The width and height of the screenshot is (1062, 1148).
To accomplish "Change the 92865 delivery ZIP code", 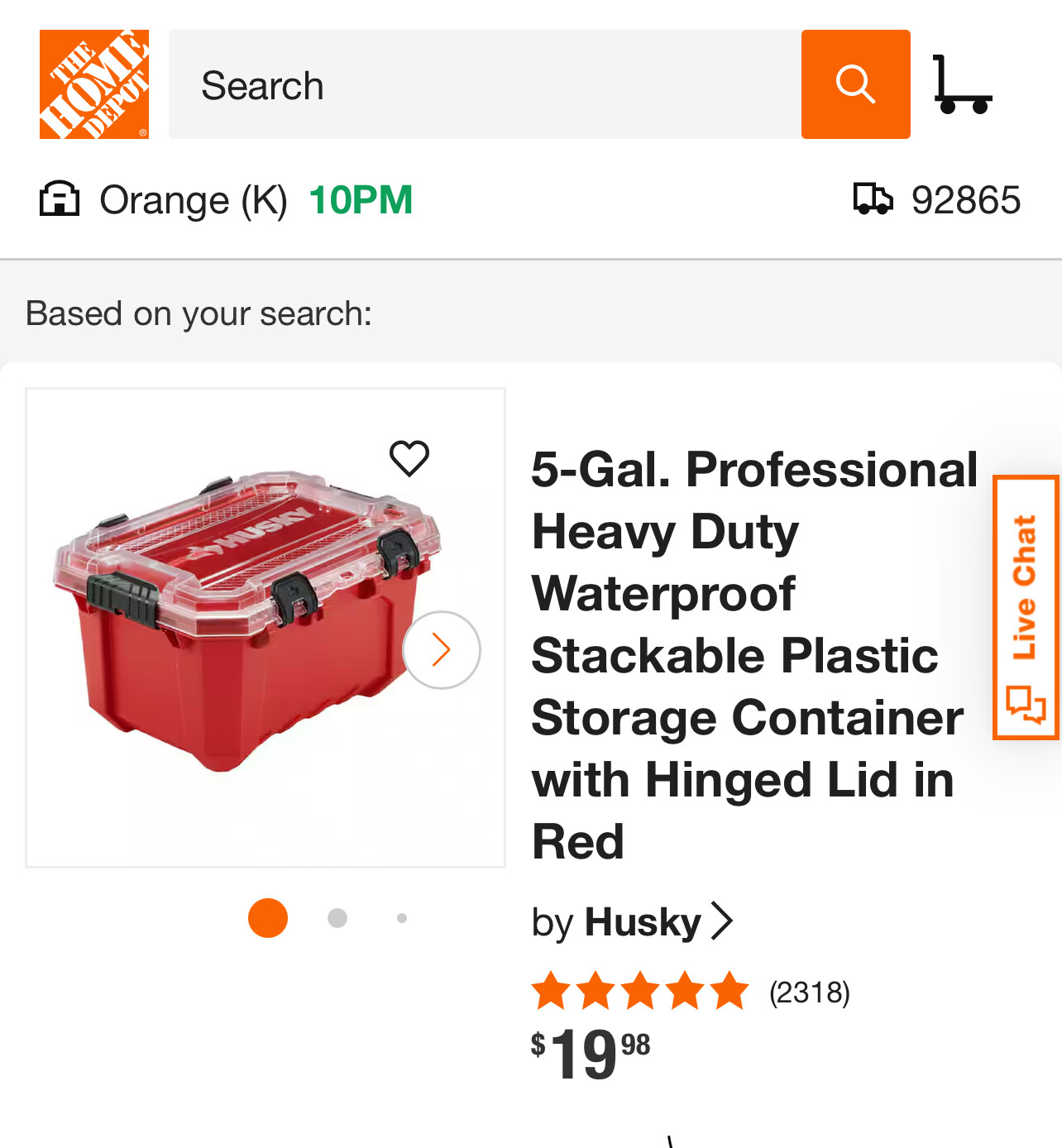I will pos(965,200).
